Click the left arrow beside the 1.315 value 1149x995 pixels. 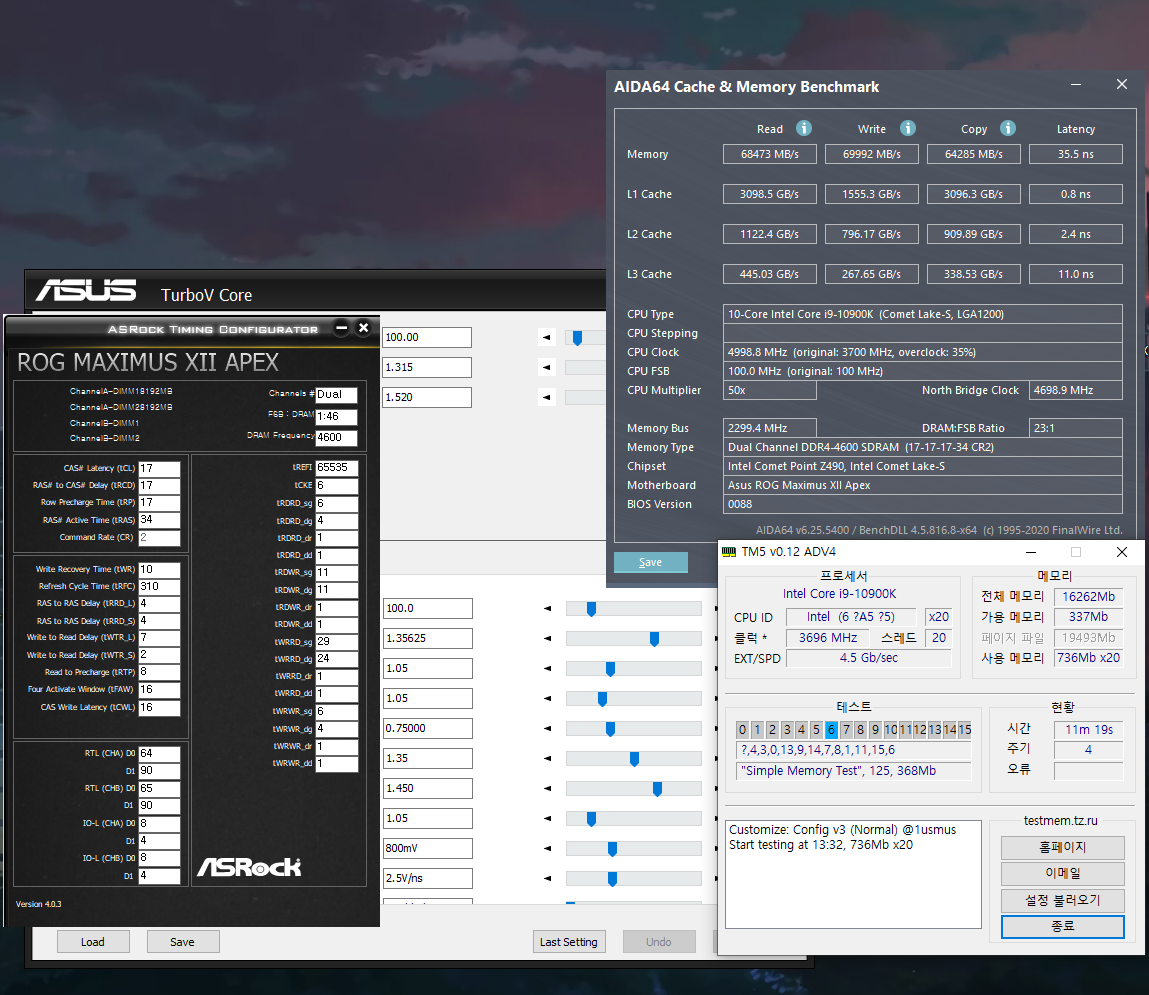pos(547,367)
